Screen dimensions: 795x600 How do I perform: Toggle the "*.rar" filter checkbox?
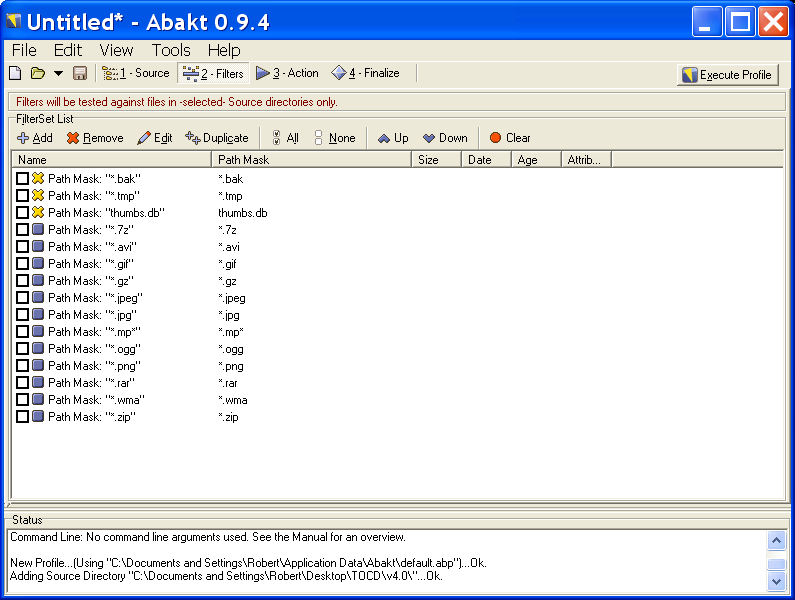tap(22, 382)
